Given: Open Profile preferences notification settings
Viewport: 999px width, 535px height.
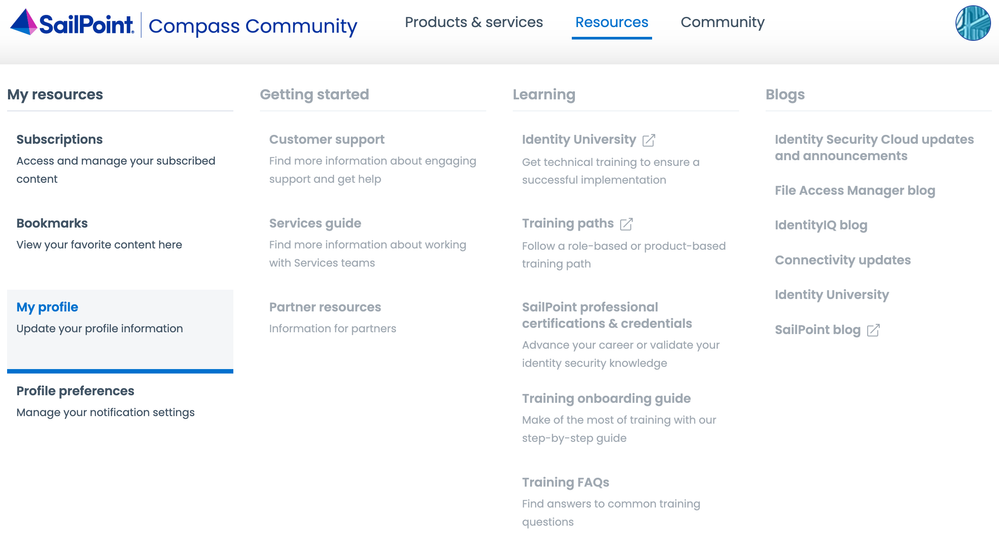Looking at the screenshot, I should 75,391.
